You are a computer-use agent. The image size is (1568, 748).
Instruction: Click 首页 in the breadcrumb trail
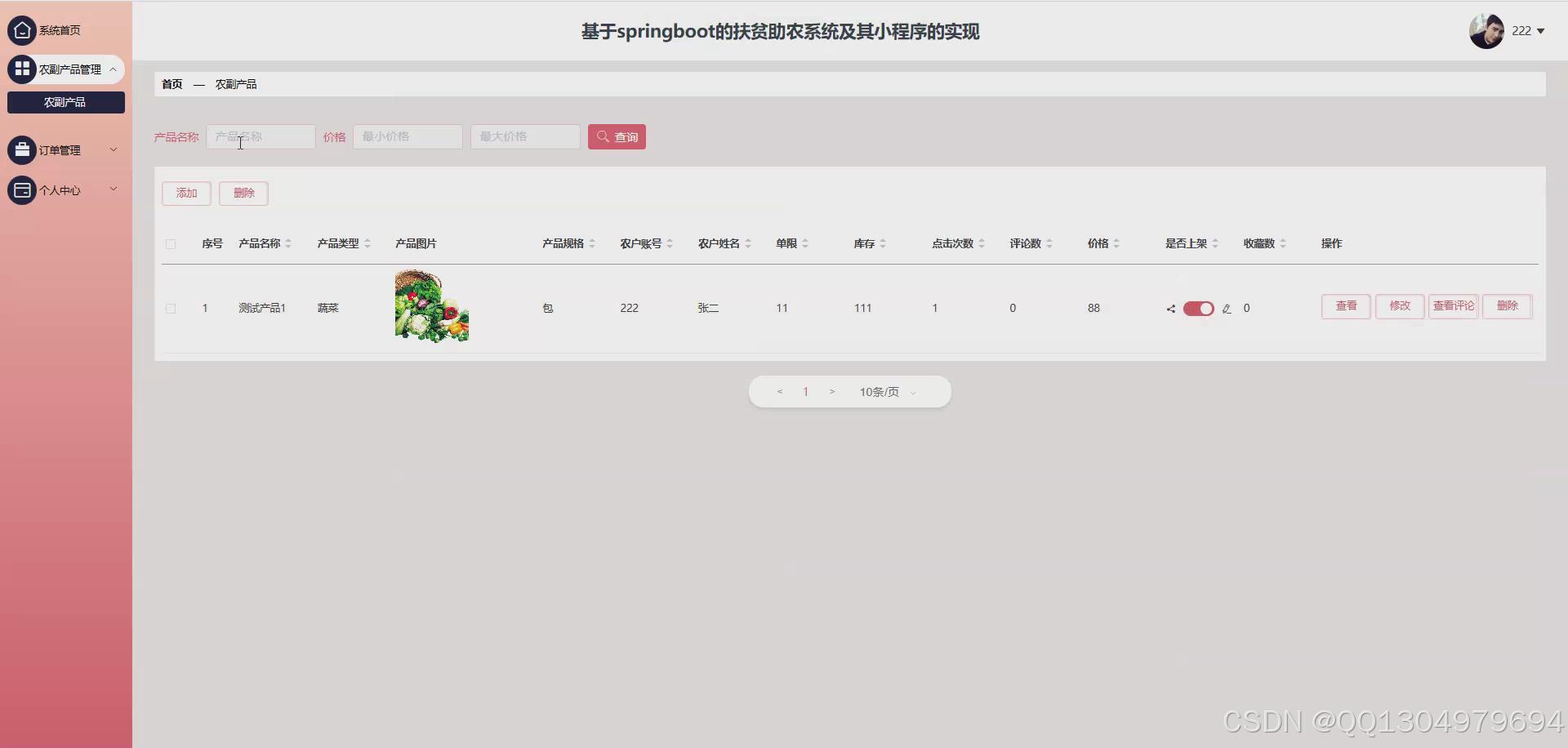click(171, 83)
